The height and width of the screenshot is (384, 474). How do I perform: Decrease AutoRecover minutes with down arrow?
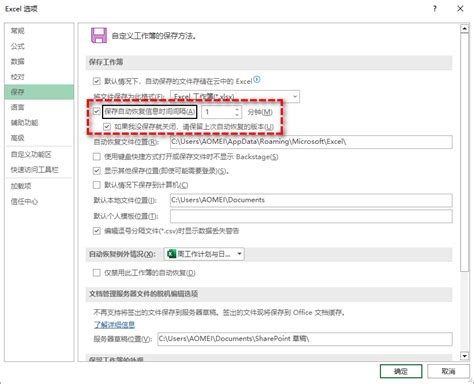pyautogui.click(x=237, y=115)
